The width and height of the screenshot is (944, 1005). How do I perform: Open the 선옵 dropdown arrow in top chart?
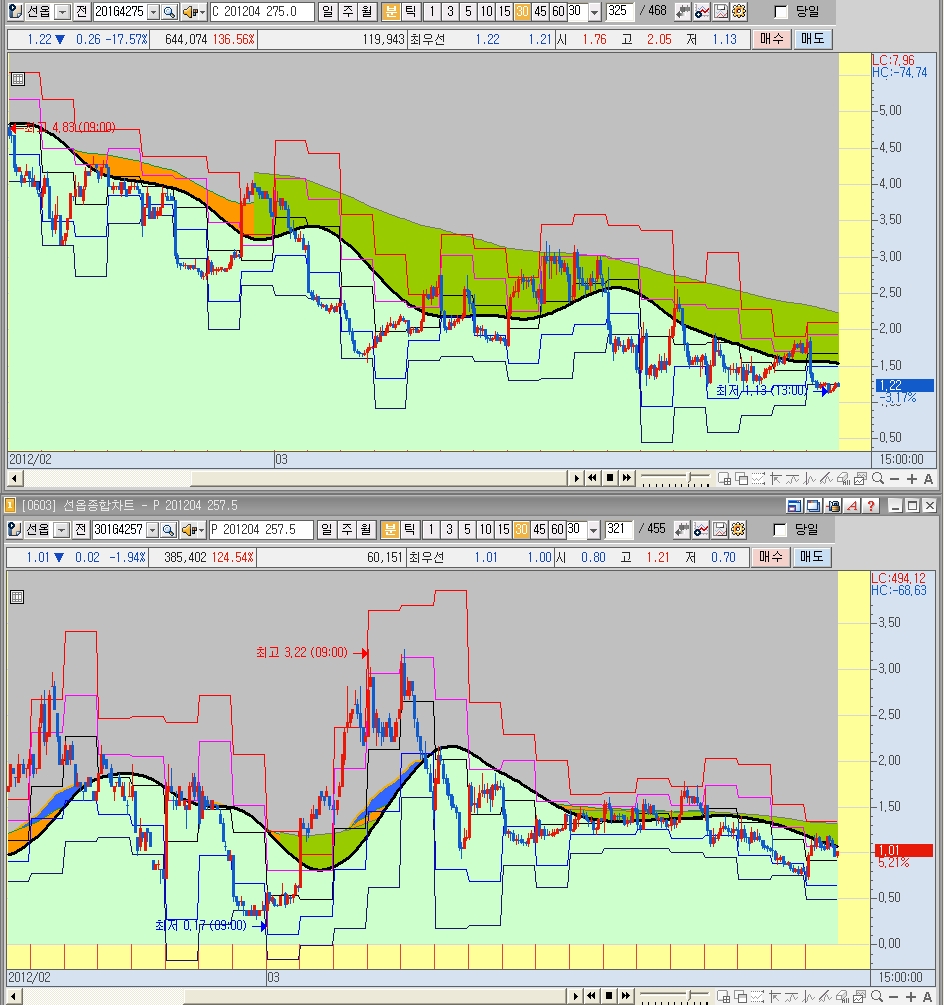click(x=62, y=12)
